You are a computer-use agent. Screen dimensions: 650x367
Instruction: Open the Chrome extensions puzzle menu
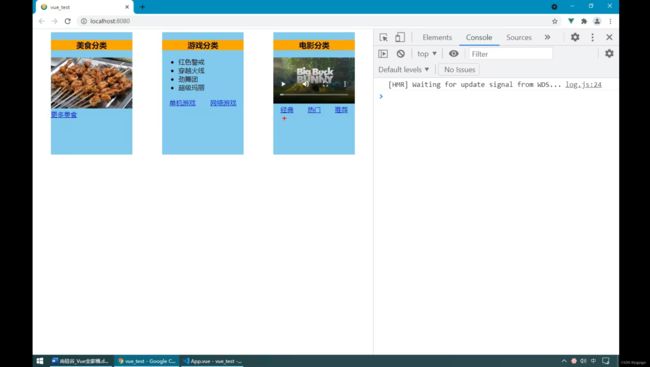(584, 21)
